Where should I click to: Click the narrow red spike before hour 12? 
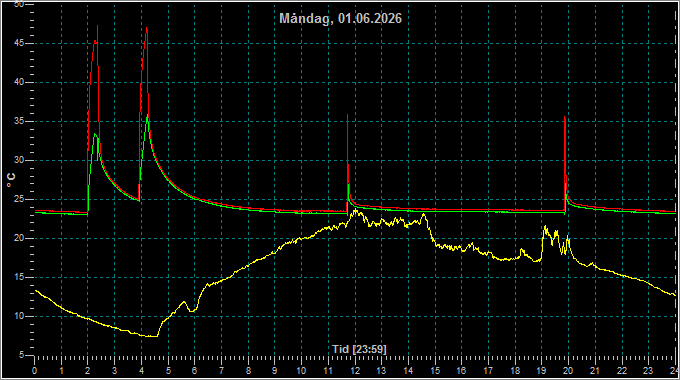click(x=347, y=115)
